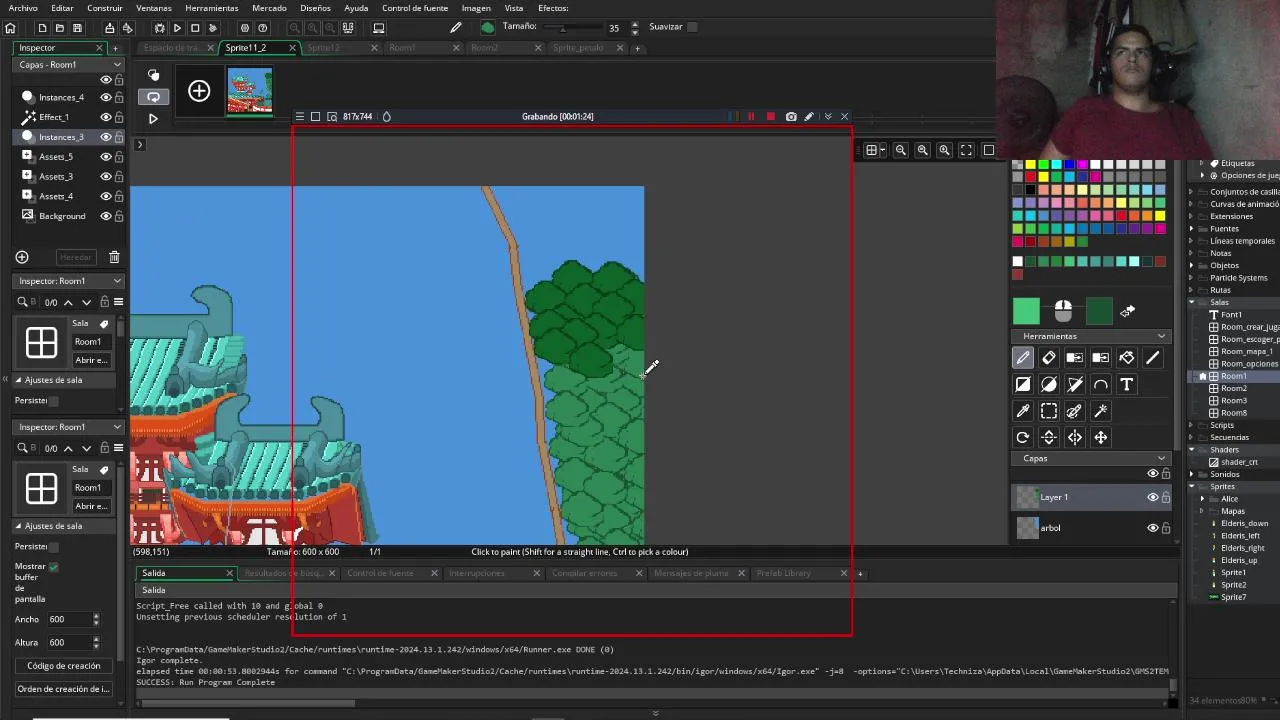Click the Debug bug icon in toolbar
Viewport: 1280px width, 720px height.
(x=159, y=28)
